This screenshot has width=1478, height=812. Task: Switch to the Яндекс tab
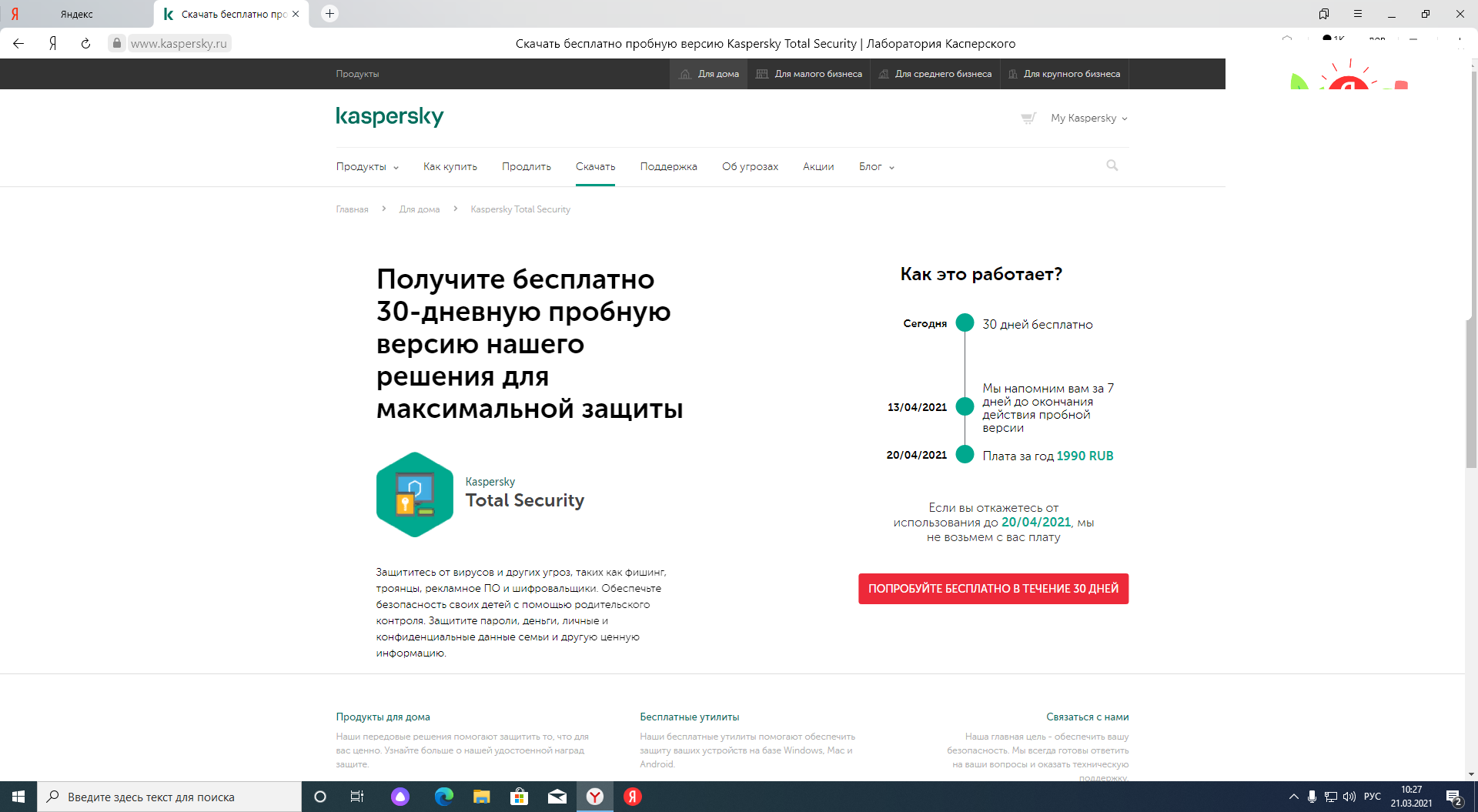[x=77, y=14]
